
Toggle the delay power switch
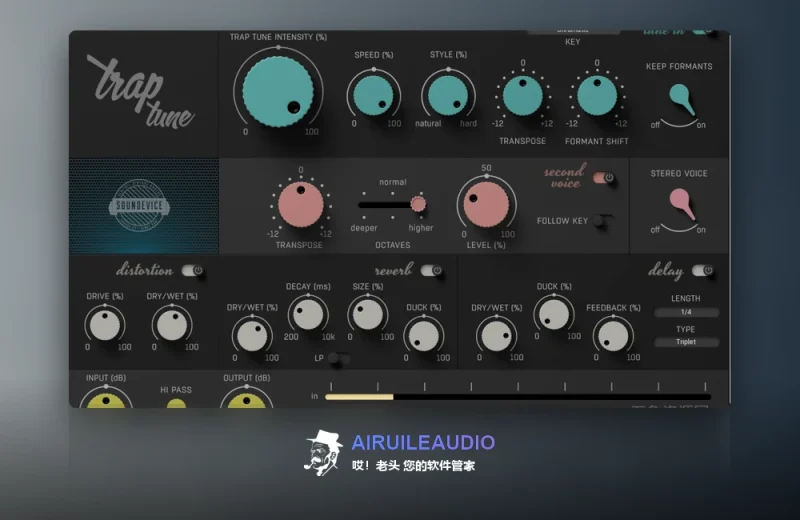703,270
